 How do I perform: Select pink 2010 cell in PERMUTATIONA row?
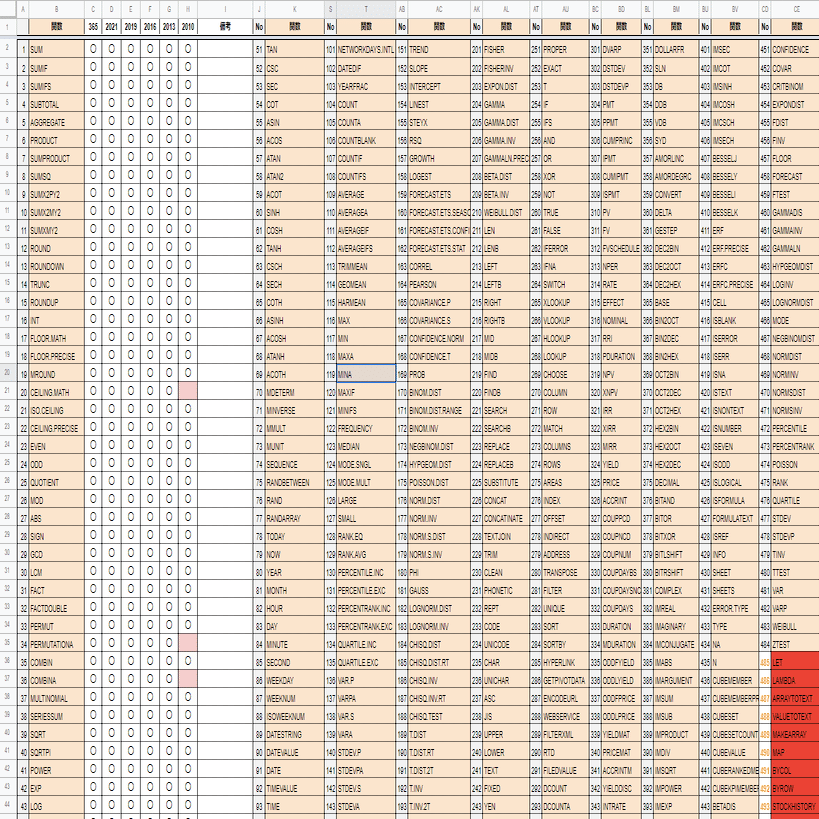click(x=188, y=644)
